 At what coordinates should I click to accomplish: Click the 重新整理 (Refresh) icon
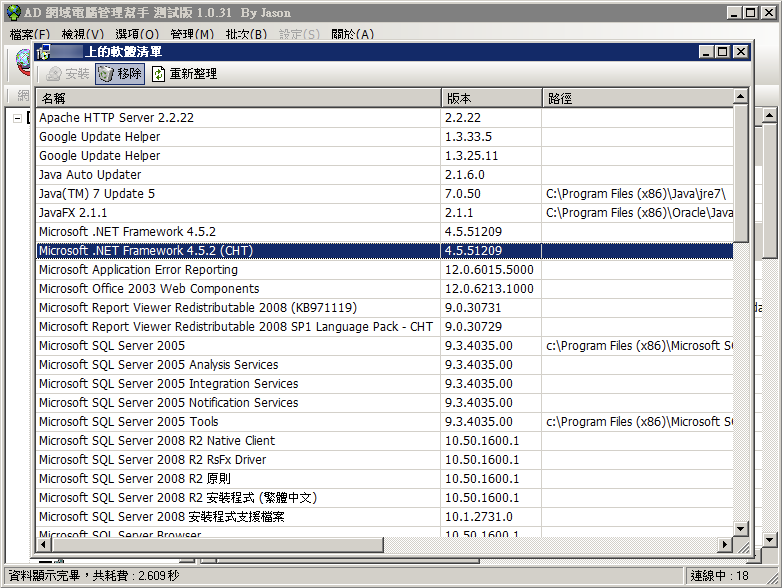click(x=158, y=74)
